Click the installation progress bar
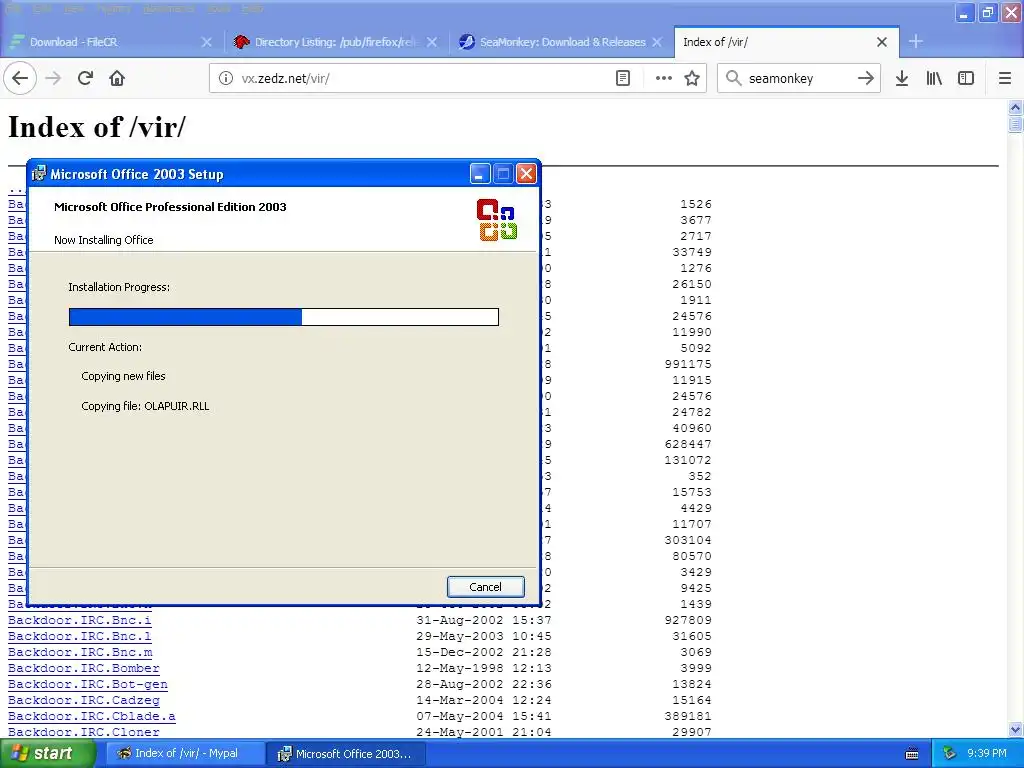This screenshot has height=768, width=1024. [x=283, y=317]
